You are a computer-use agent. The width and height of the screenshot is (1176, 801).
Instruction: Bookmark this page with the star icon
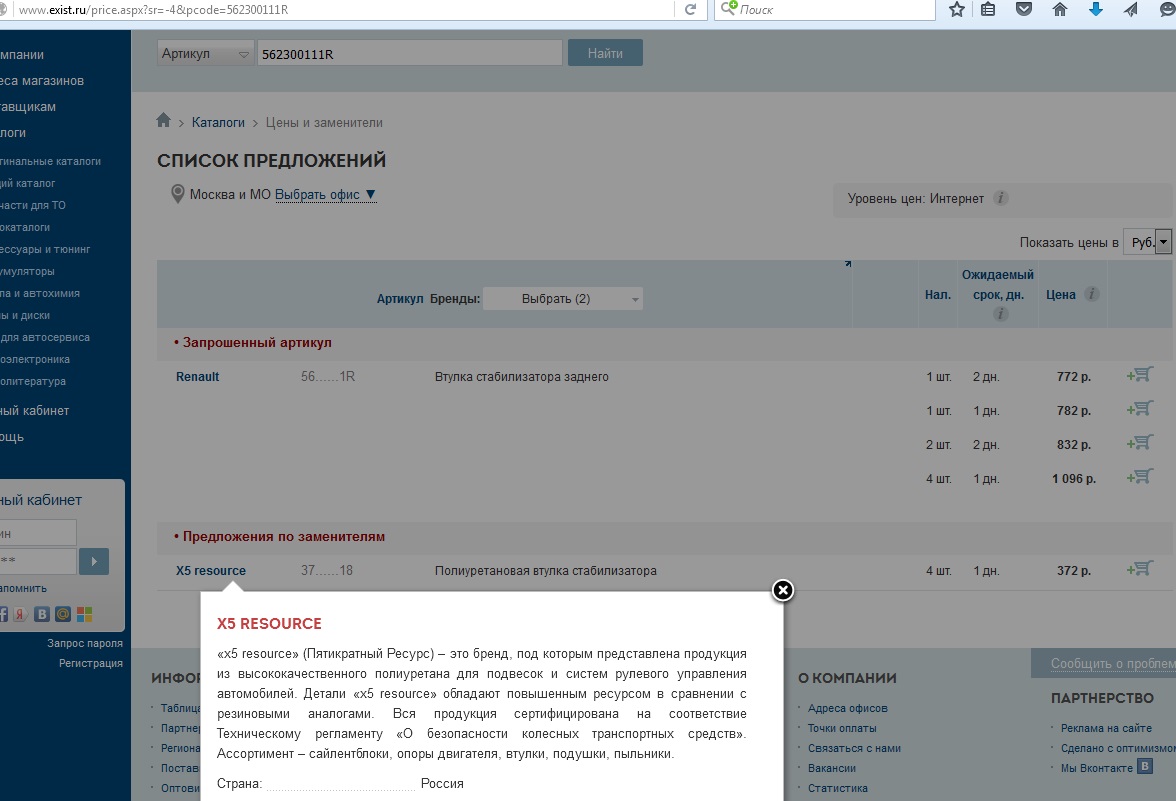point(957,10)
